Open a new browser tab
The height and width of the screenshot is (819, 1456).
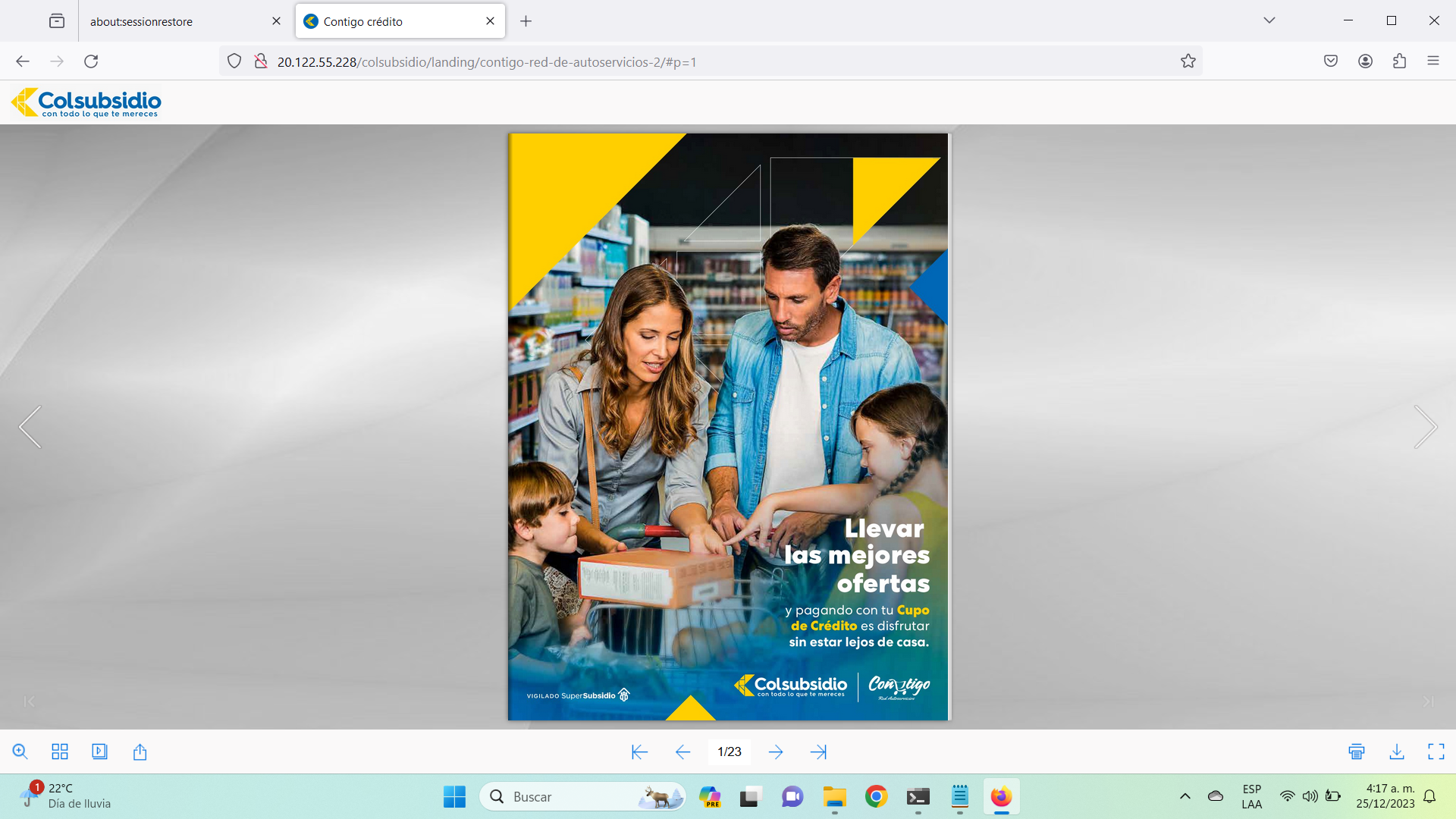526,21
